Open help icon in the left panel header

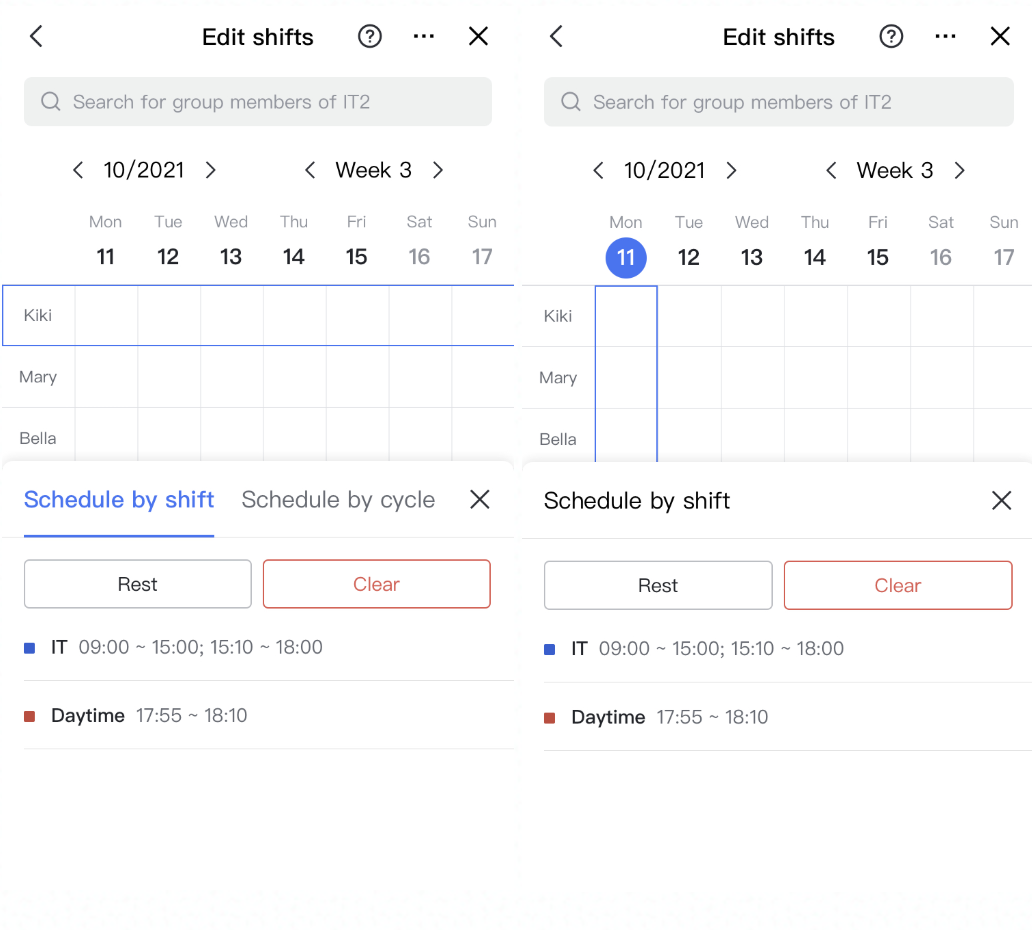[370, 37]
